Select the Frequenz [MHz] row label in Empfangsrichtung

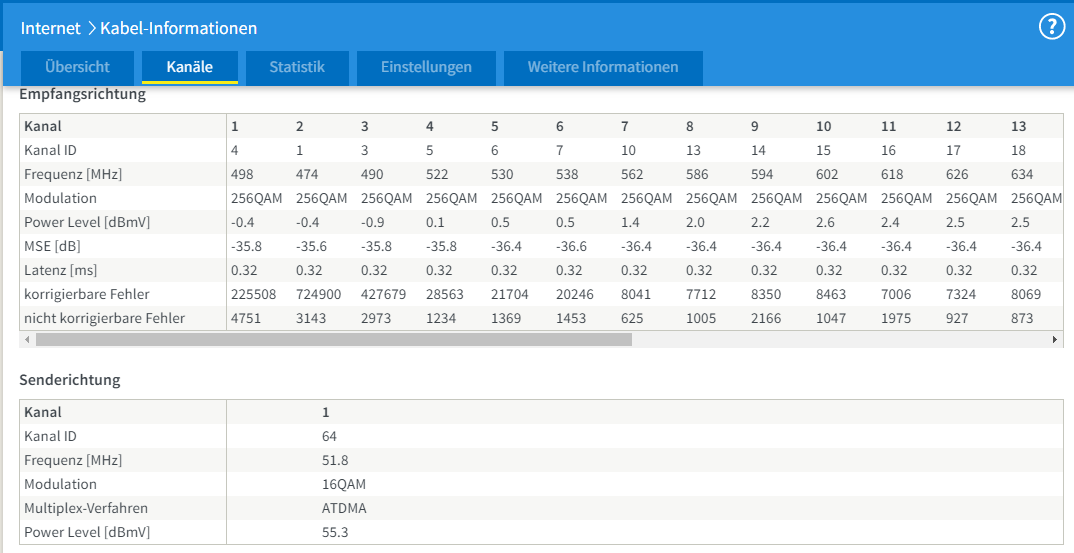(73, 174)
